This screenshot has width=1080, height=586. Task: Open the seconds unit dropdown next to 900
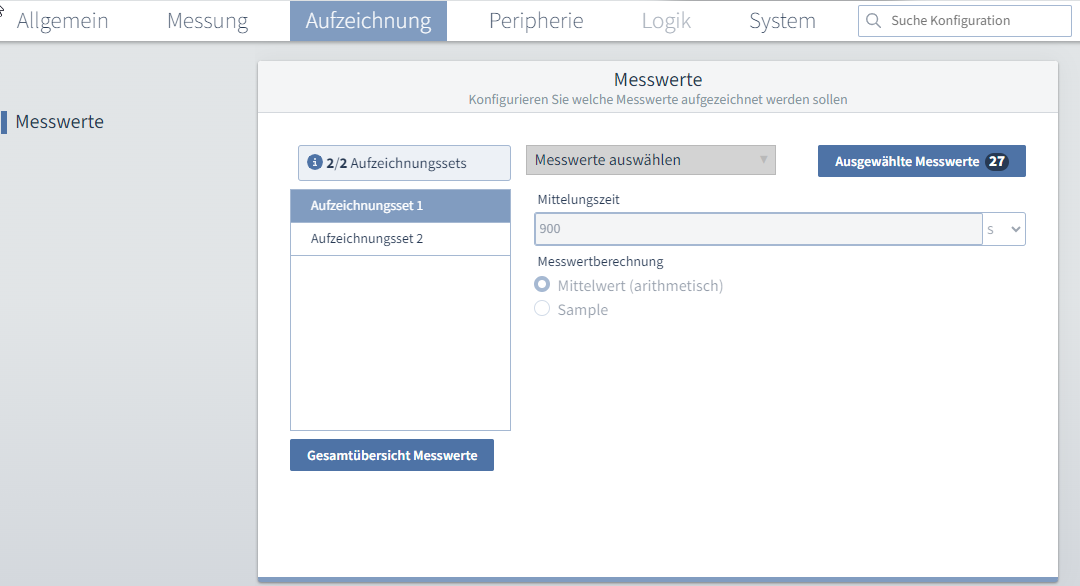coord(1003,228)
